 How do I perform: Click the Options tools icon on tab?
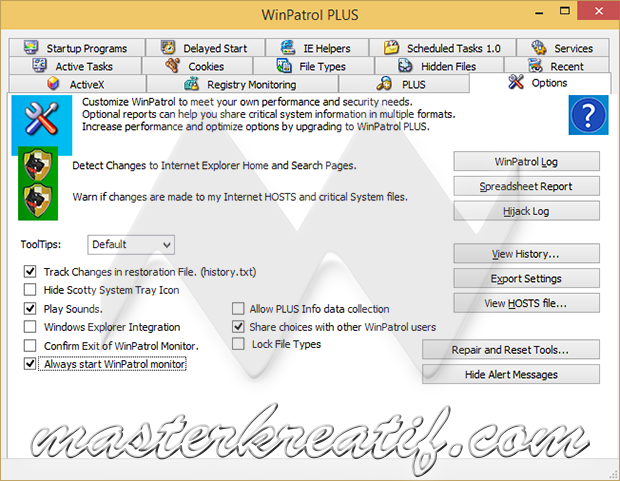click(x=516, y=82)
